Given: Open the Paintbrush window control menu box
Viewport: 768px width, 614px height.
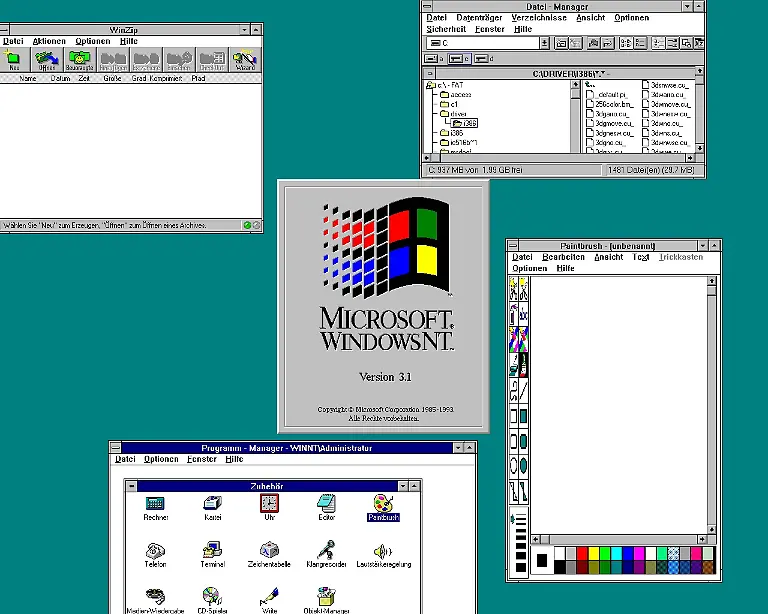Looking at the screenshot, I should pyautogui.click(x=513, y=245).
